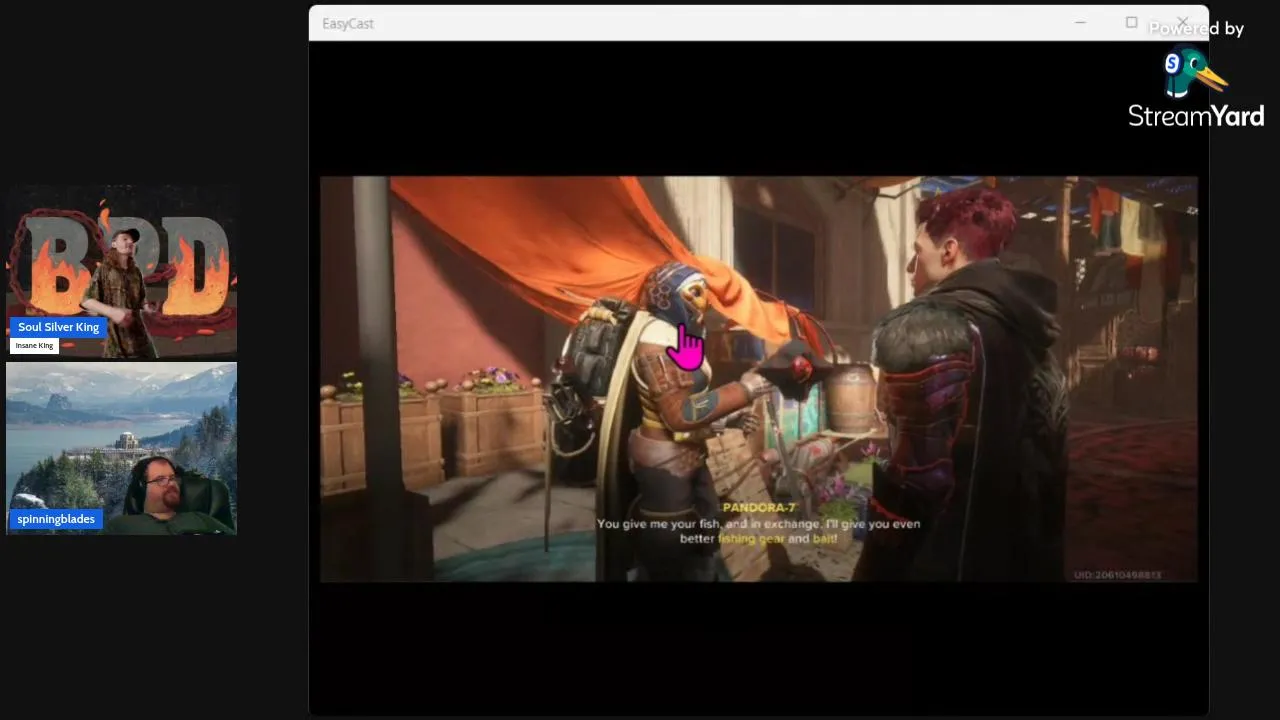1280x720 pixels.
Task: Click the StreamYard duck logo icon
Action: pyautogui.click(x=1194, y=72)
